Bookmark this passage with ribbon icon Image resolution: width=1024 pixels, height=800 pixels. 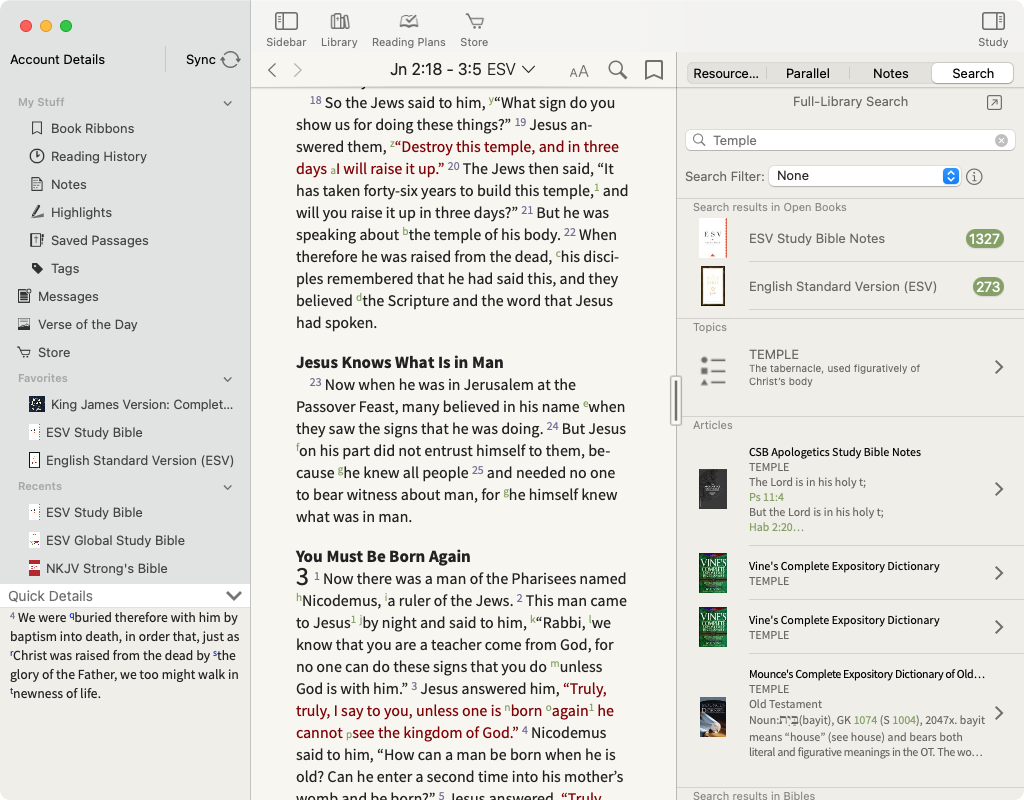tap(654, 70)
